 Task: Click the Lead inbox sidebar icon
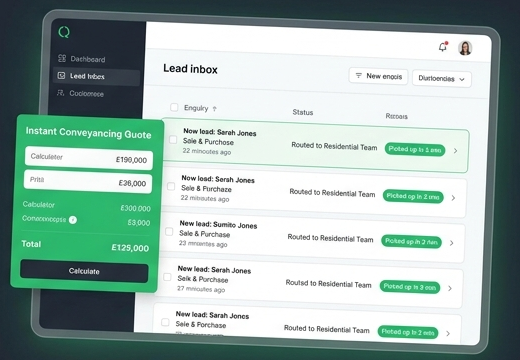[61, 76]
